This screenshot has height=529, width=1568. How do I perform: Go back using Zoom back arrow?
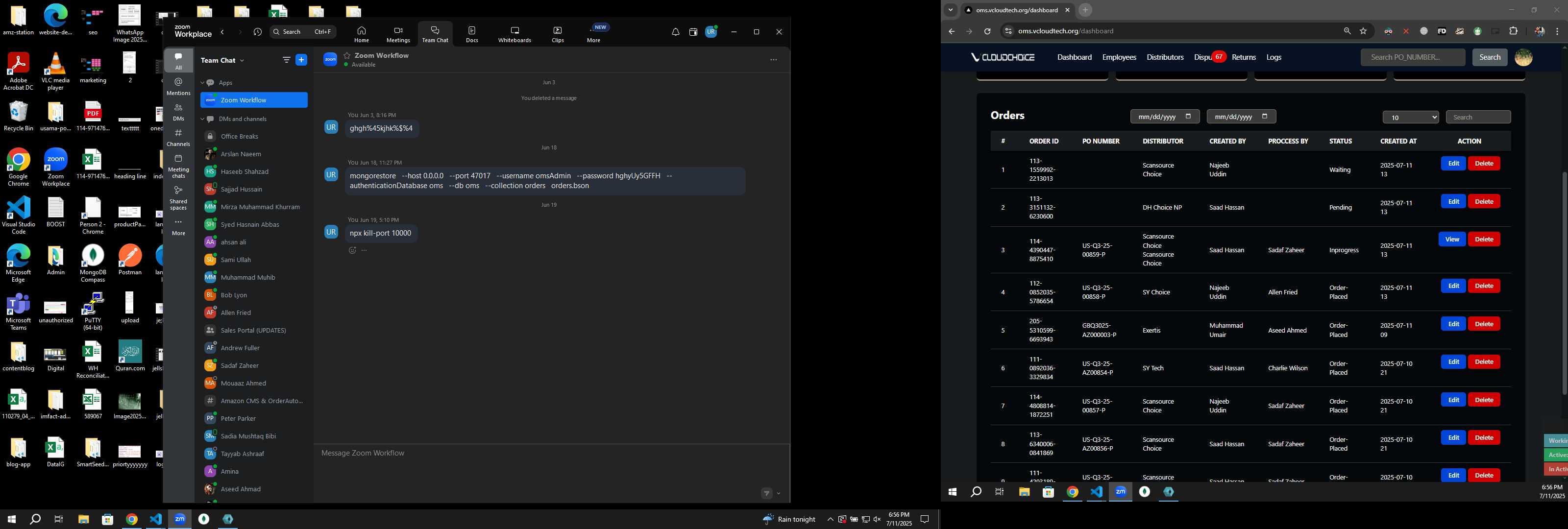coord(223,32)
